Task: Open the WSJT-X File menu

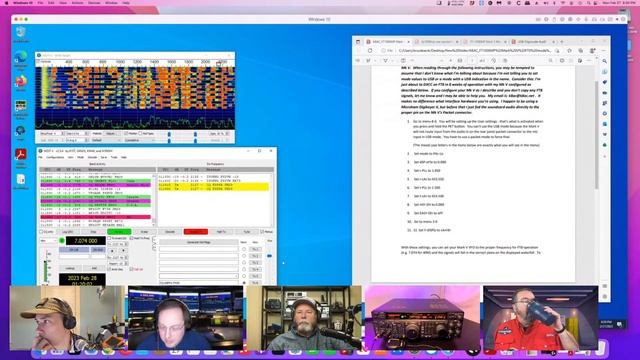Action: [x=40, y=157]
